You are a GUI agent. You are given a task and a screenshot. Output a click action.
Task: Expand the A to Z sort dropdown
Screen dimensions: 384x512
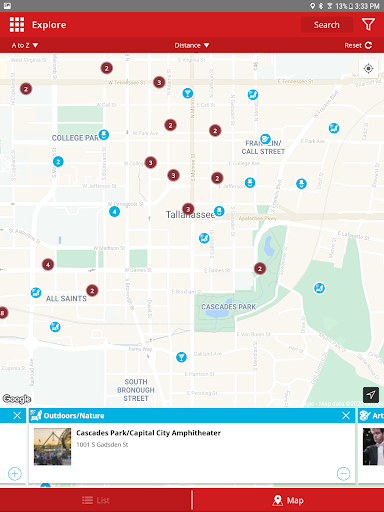click(25, 45)
